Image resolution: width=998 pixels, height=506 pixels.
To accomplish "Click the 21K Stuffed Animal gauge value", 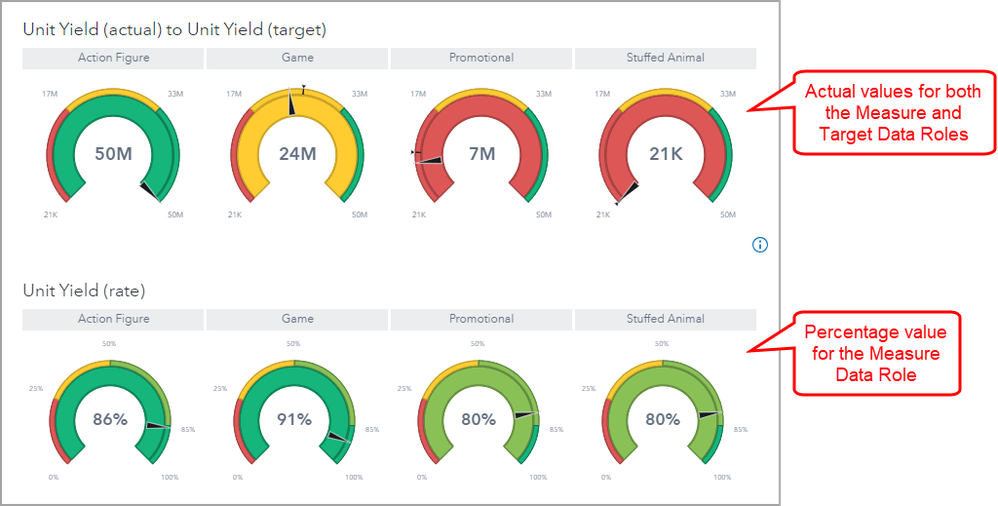I will coord(666,154).
